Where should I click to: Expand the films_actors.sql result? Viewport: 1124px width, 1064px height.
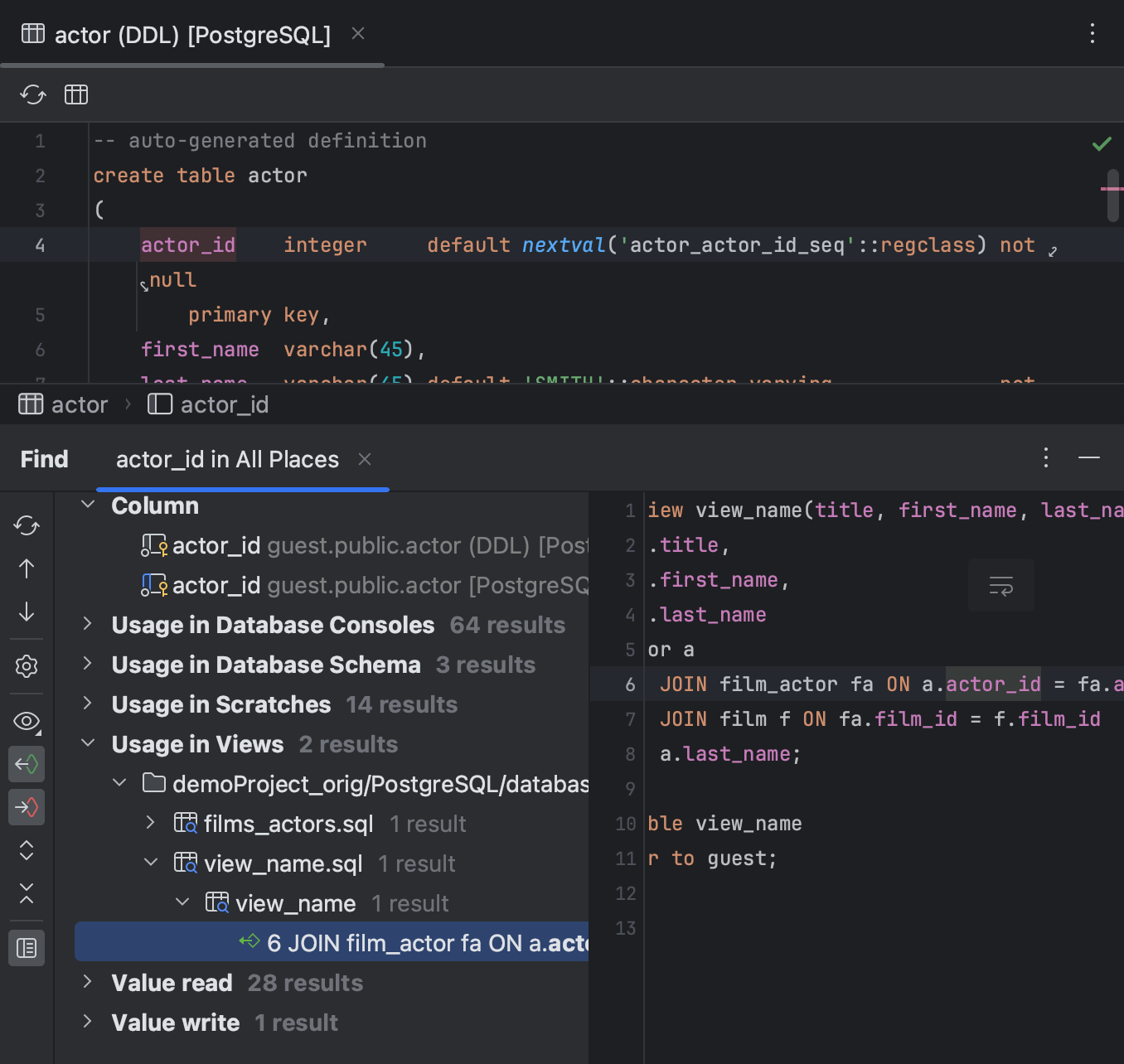coord(150,823)
